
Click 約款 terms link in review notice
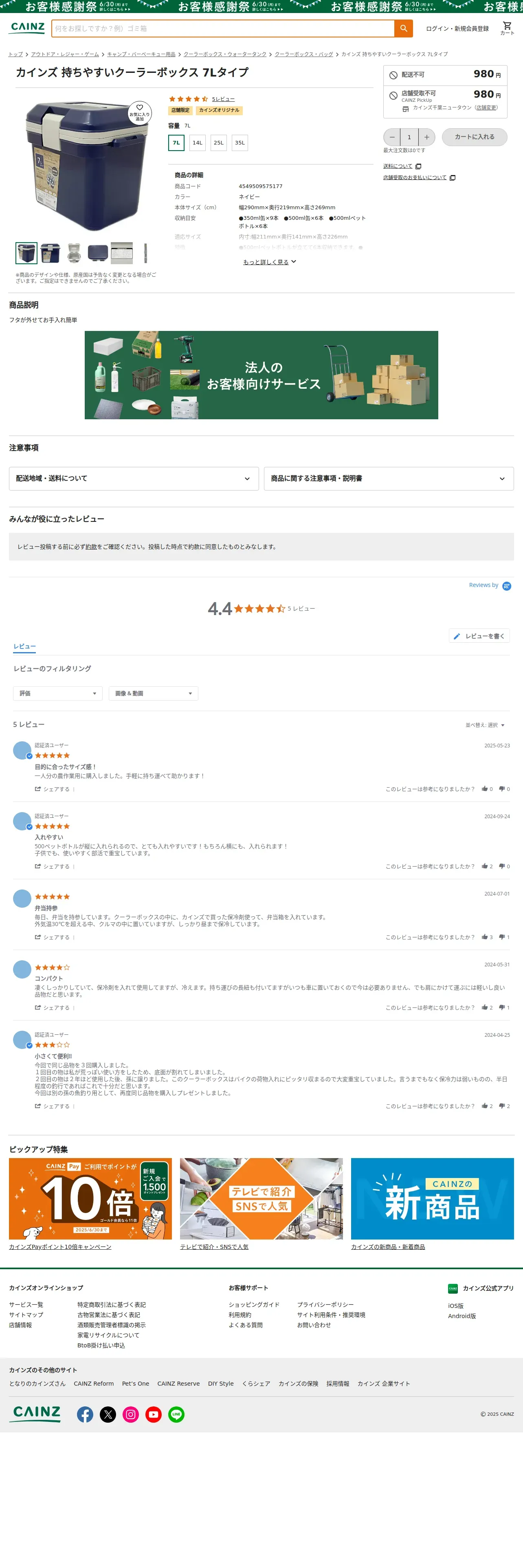pos(91,547)
